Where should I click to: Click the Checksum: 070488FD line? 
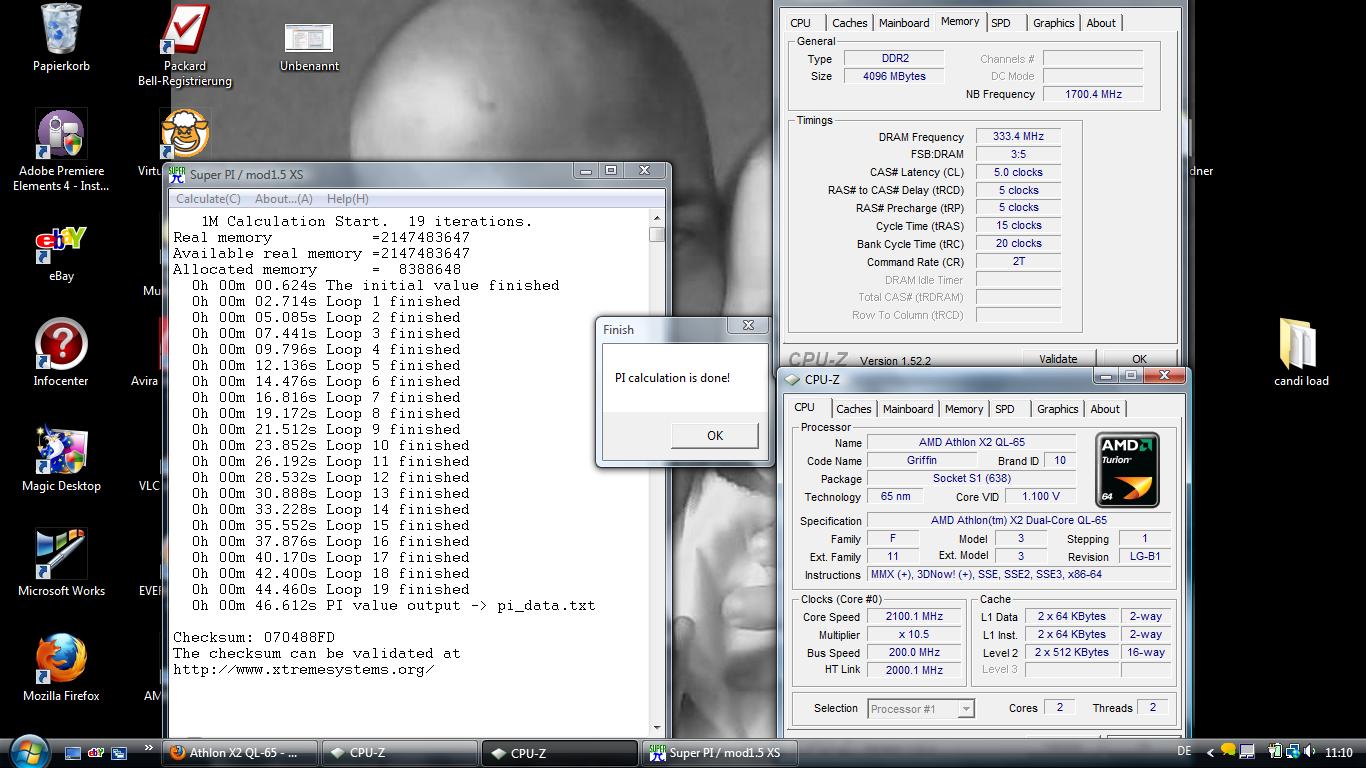[x=254, y=637]
